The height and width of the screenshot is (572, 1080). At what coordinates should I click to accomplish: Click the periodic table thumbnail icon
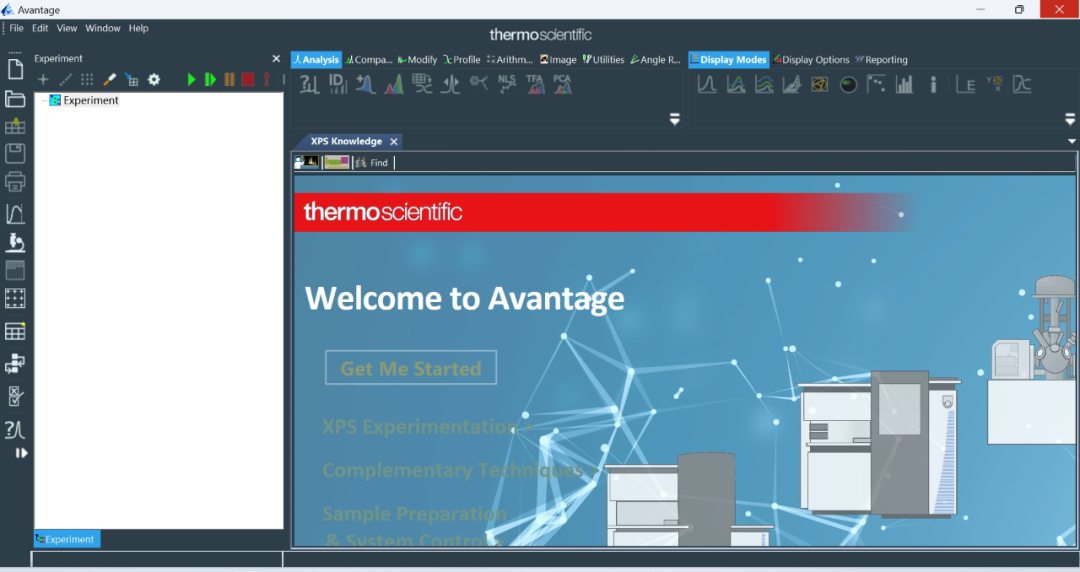(x=337, y=162)
